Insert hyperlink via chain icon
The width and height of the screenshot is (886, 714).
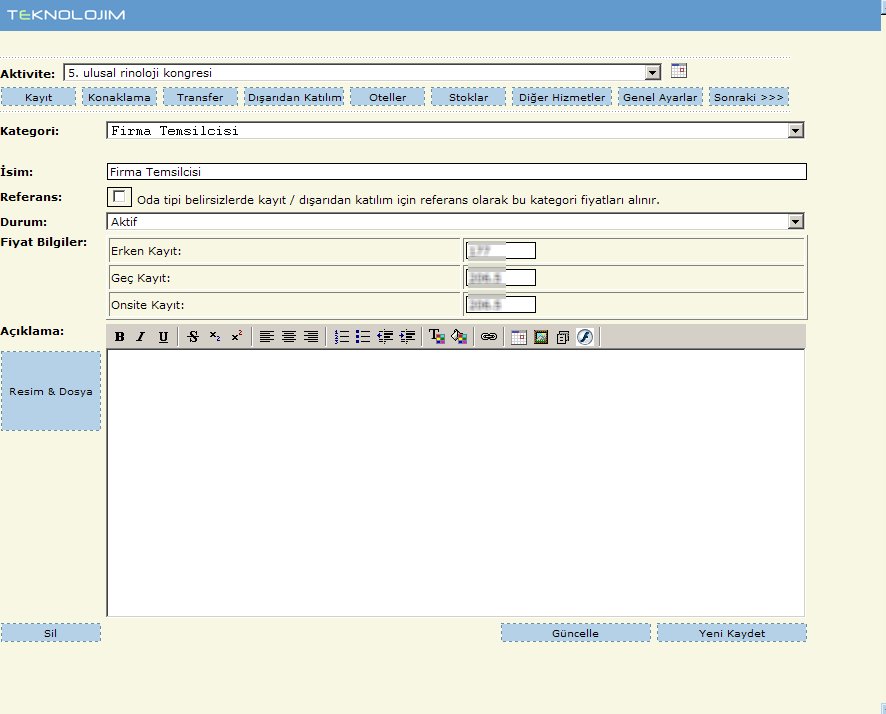(x=489, y=337)
